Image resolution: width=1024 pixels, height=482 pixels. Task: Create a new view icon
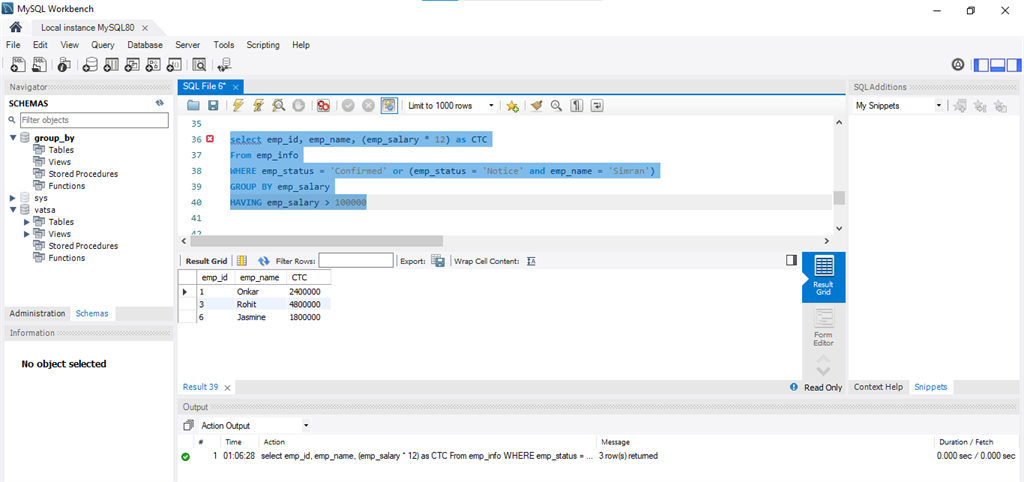pos(133,64)
